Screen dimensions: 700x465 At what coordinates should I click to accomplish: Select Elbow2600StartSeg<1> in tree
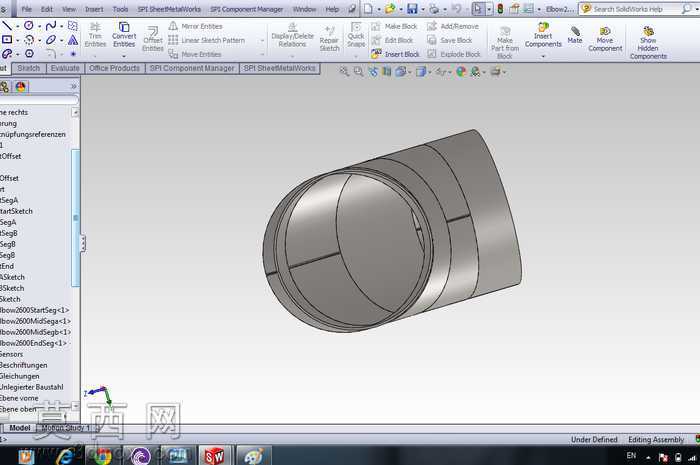click(35, 310)
